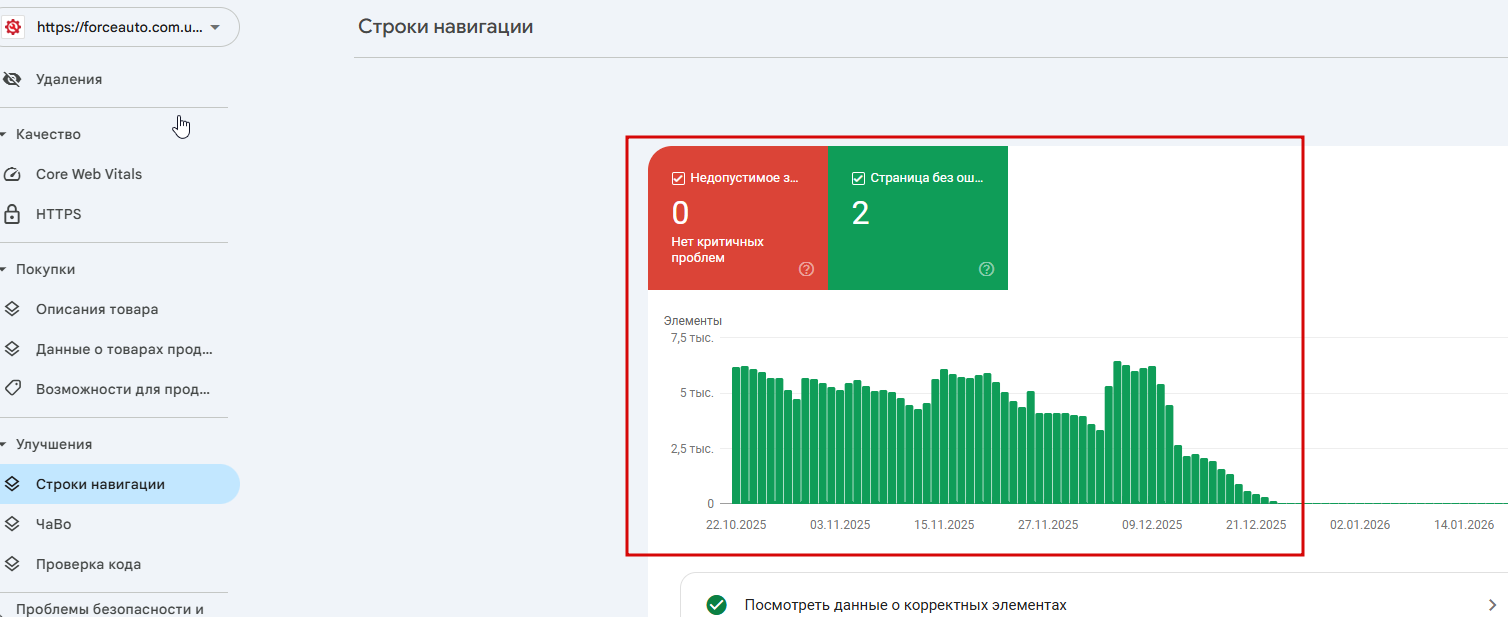The image size is (1508, 617).
Task: Click the 27.11.2025 axis date label
Action: [x=1048, y=525]
